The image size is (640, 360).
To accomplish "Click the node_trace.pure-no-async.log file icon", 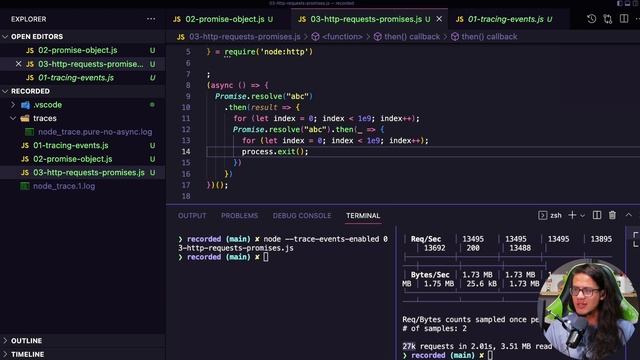I will [x=29, y=132].
